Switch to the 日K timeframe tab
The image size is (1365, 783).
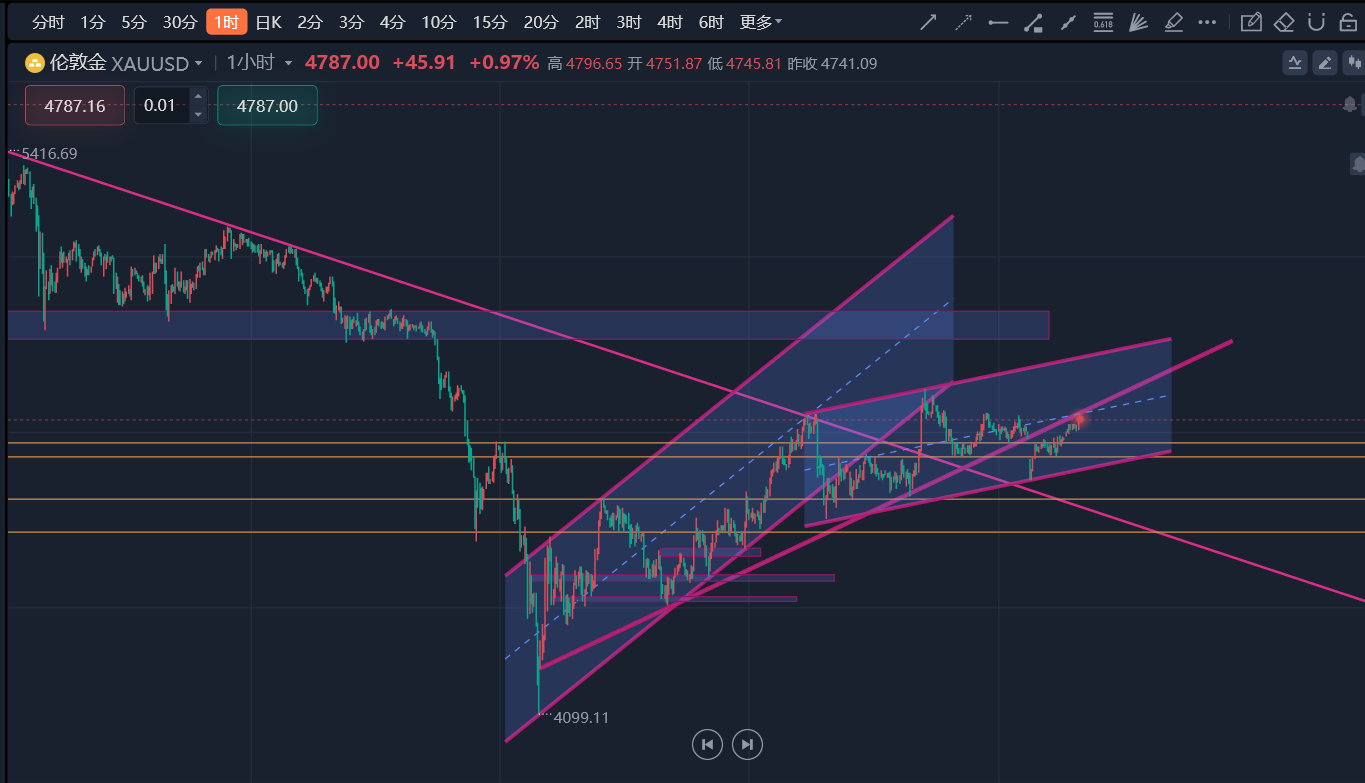[x=268, y=22]
